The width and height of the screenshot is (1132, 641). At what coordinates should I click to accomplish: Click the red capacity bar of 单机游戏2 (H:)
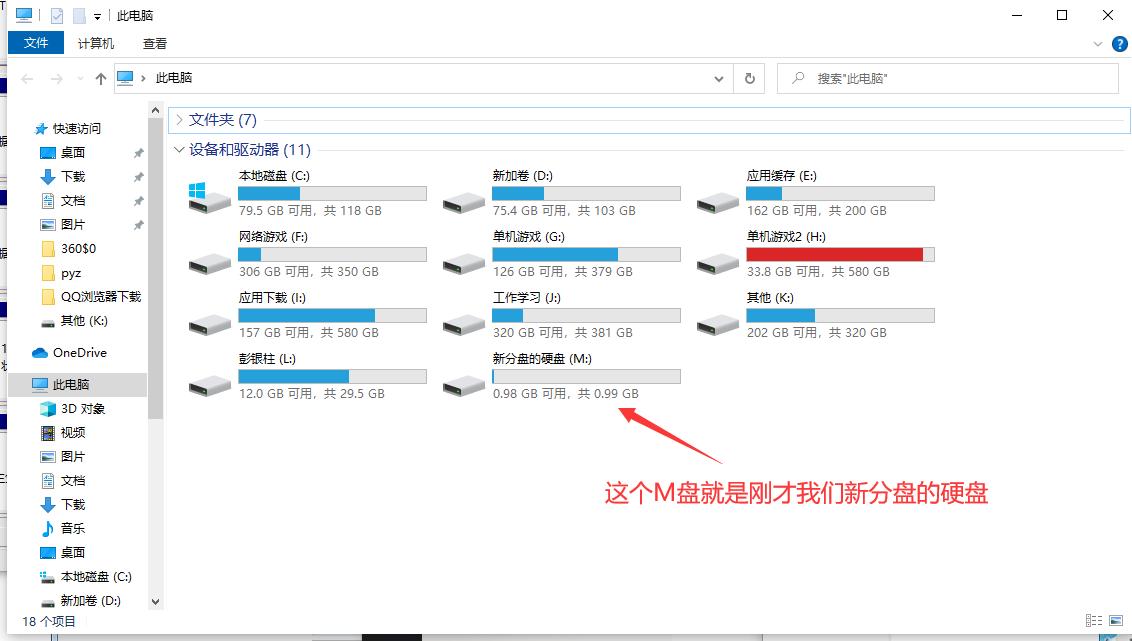(x=834, y=253)
